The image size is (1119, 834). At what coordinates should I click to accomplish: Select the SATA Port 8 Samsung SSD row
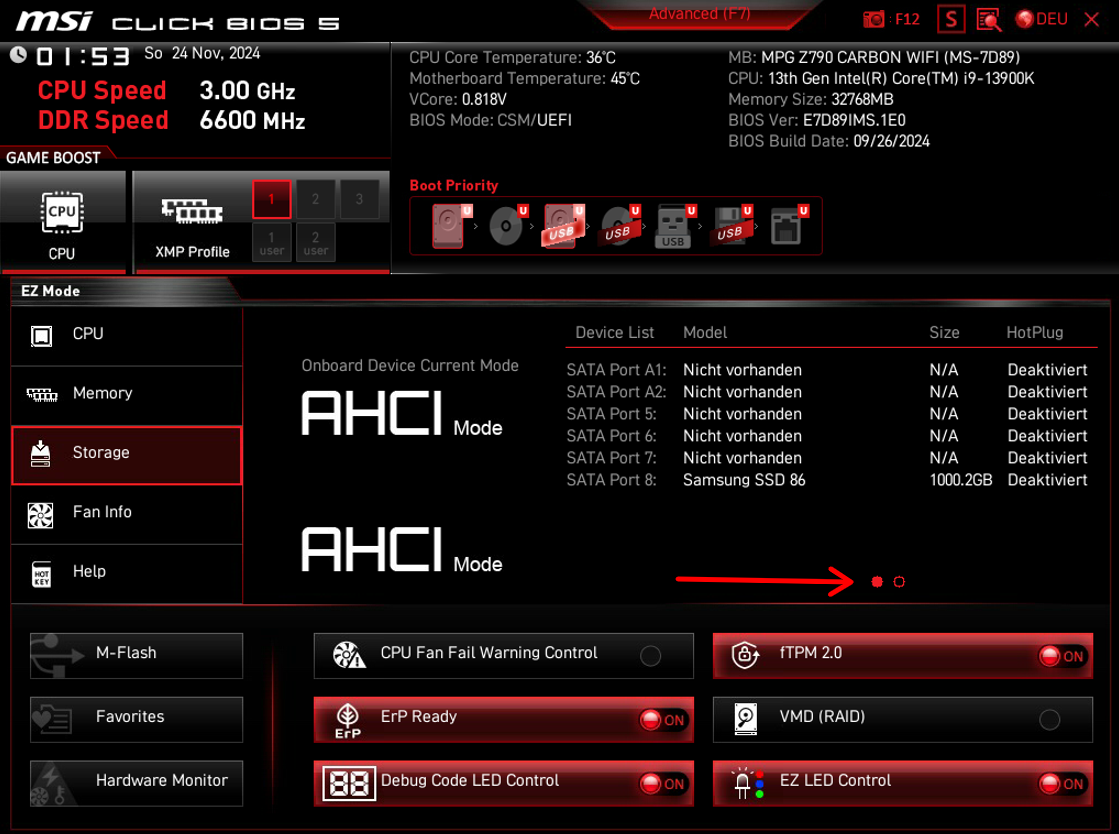[828, 480]
